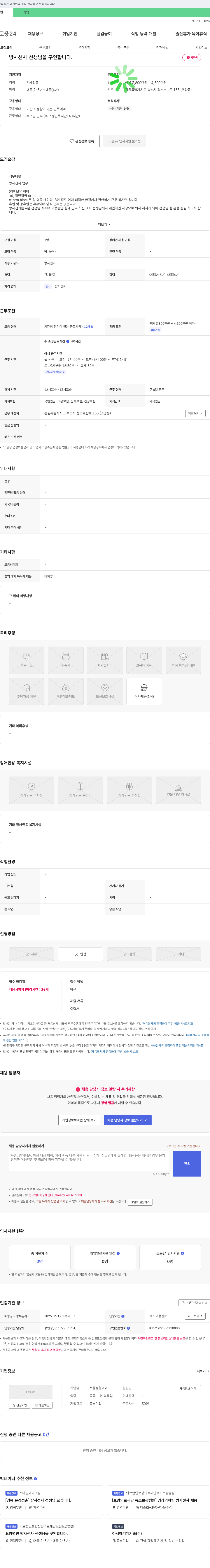Open 더보기 link in 기업정보 section
This screenshot has height=1568, width=210.
[203, 1371]
